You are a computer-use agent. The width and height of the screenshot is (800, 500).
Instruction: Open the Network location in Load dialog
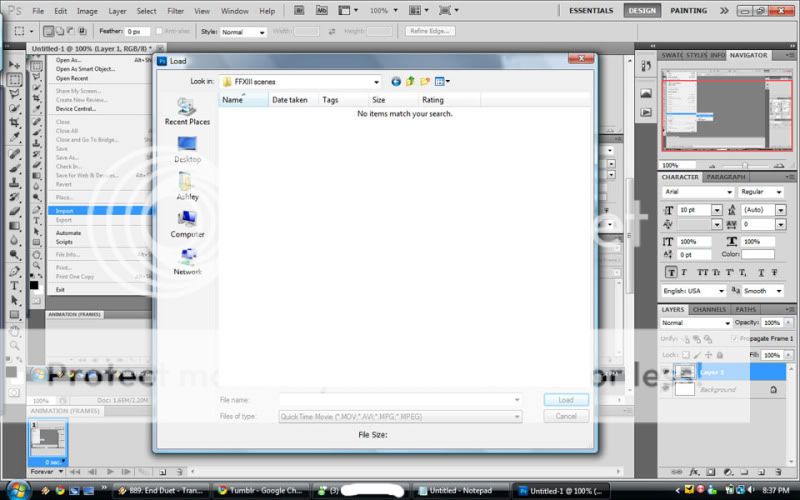pyautogui.click(x=187, y=261)
